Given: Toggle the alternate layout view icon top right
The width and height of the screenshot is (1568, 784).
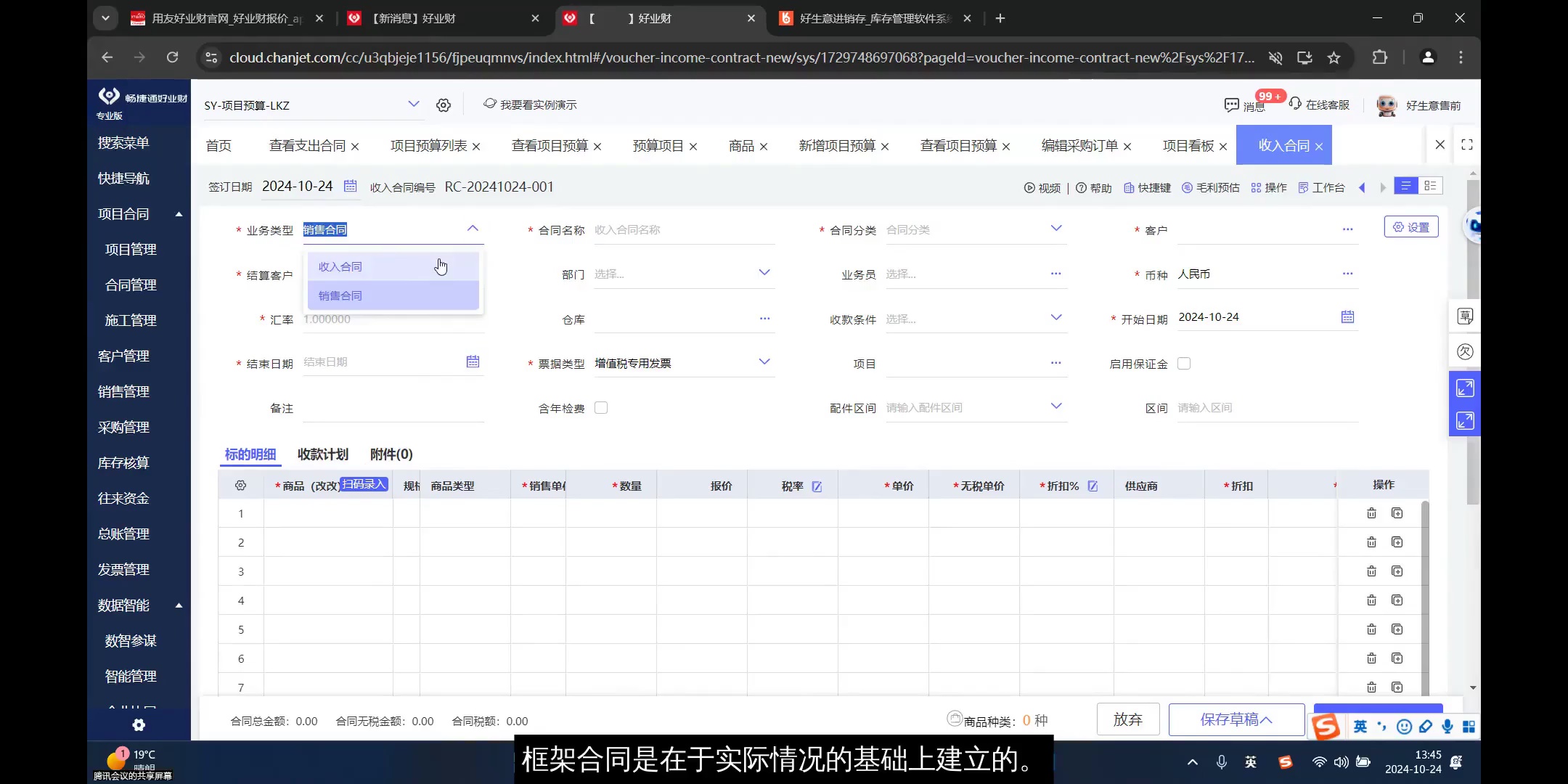Looking at the screenshot, I should click(x=1432, y=186).
